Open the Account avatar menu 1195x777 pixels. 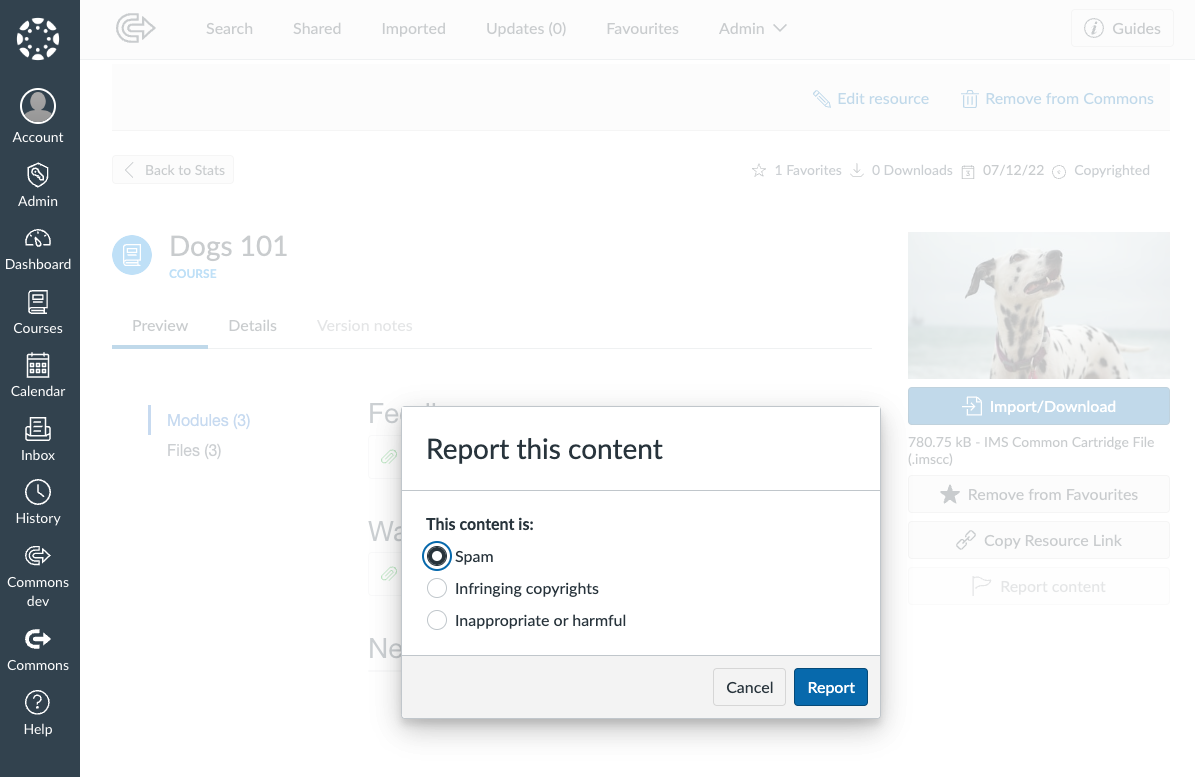(x=38, y=106)
